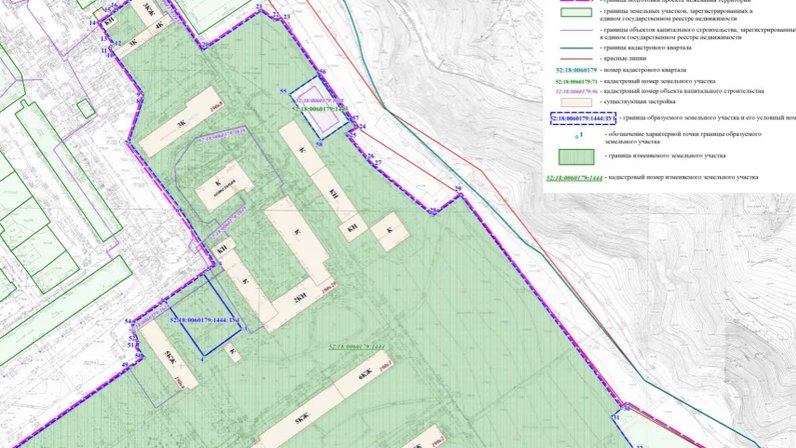This screenshot has height=448, width=796.
Task: Click the large "3К" building in upper map
Action: (x=182, y=122)
